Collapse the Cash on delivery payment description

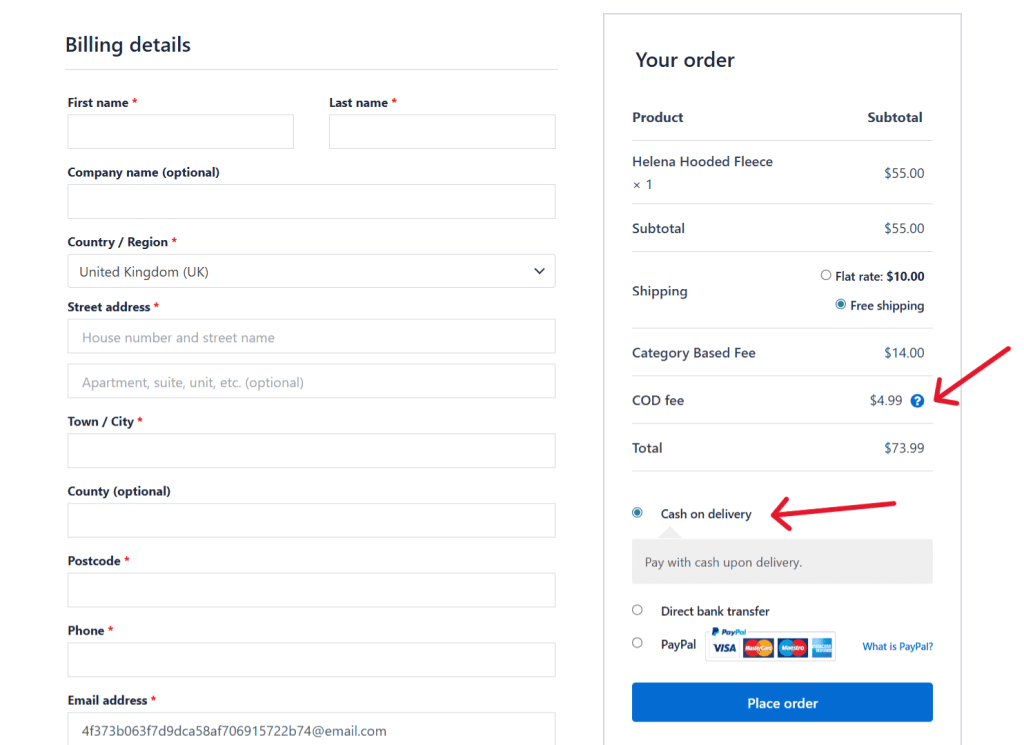tap(637, 512)
